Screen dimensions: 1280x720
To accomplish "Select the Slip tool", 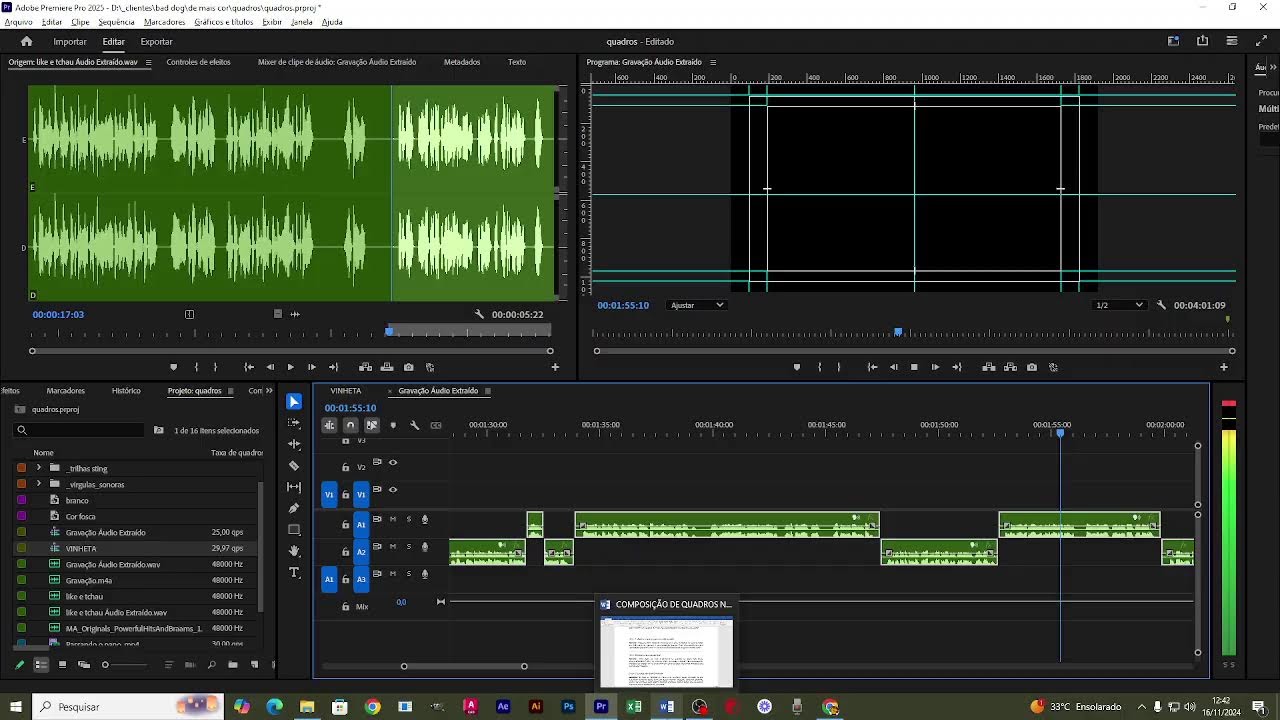I will pos(294,487).
